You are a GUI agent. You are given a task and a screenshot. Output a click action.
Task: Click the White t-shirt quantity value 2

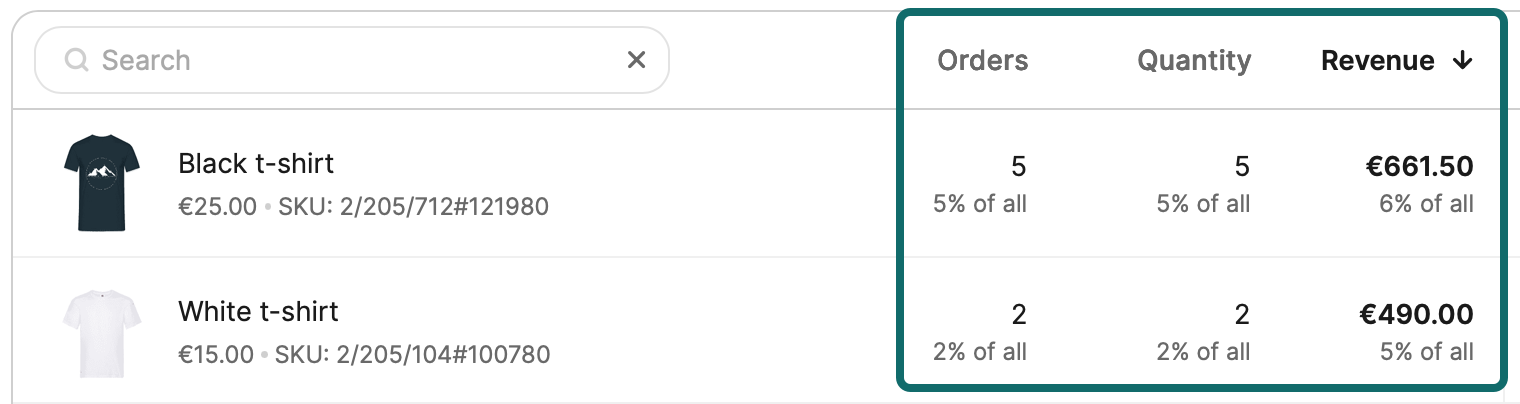pos(1241,315)
